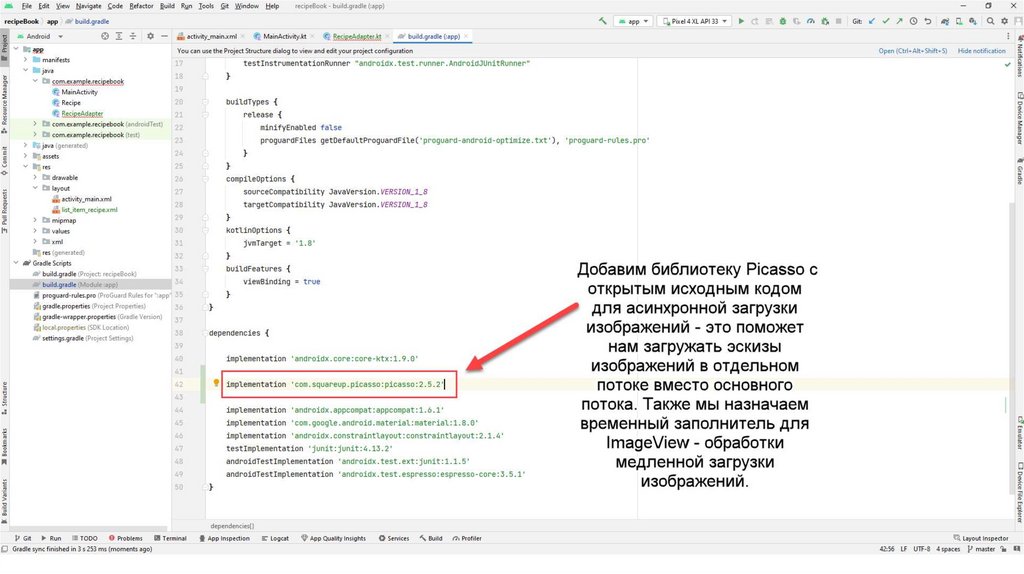Click Git update project blue arrow
This screenshot has width=1024, height=574.
pos(873,20)
